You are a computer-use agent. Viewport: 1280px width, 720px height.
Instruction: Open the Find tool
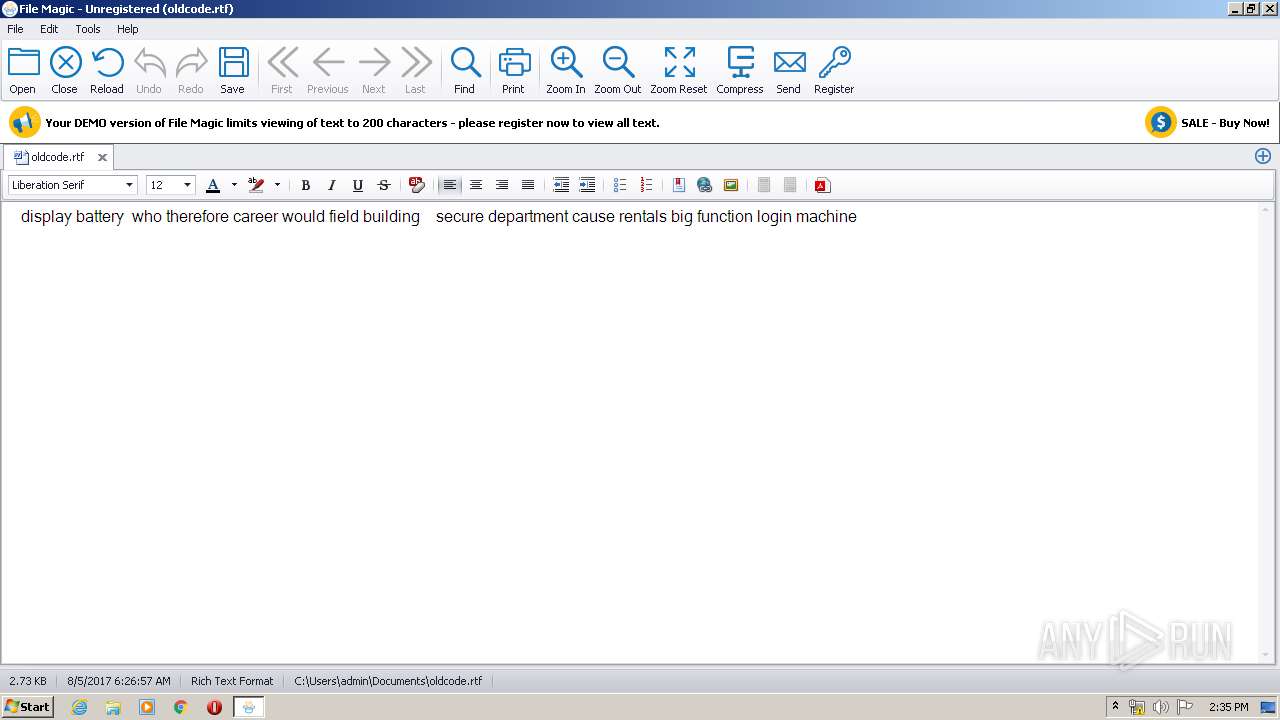pos(465,70)
